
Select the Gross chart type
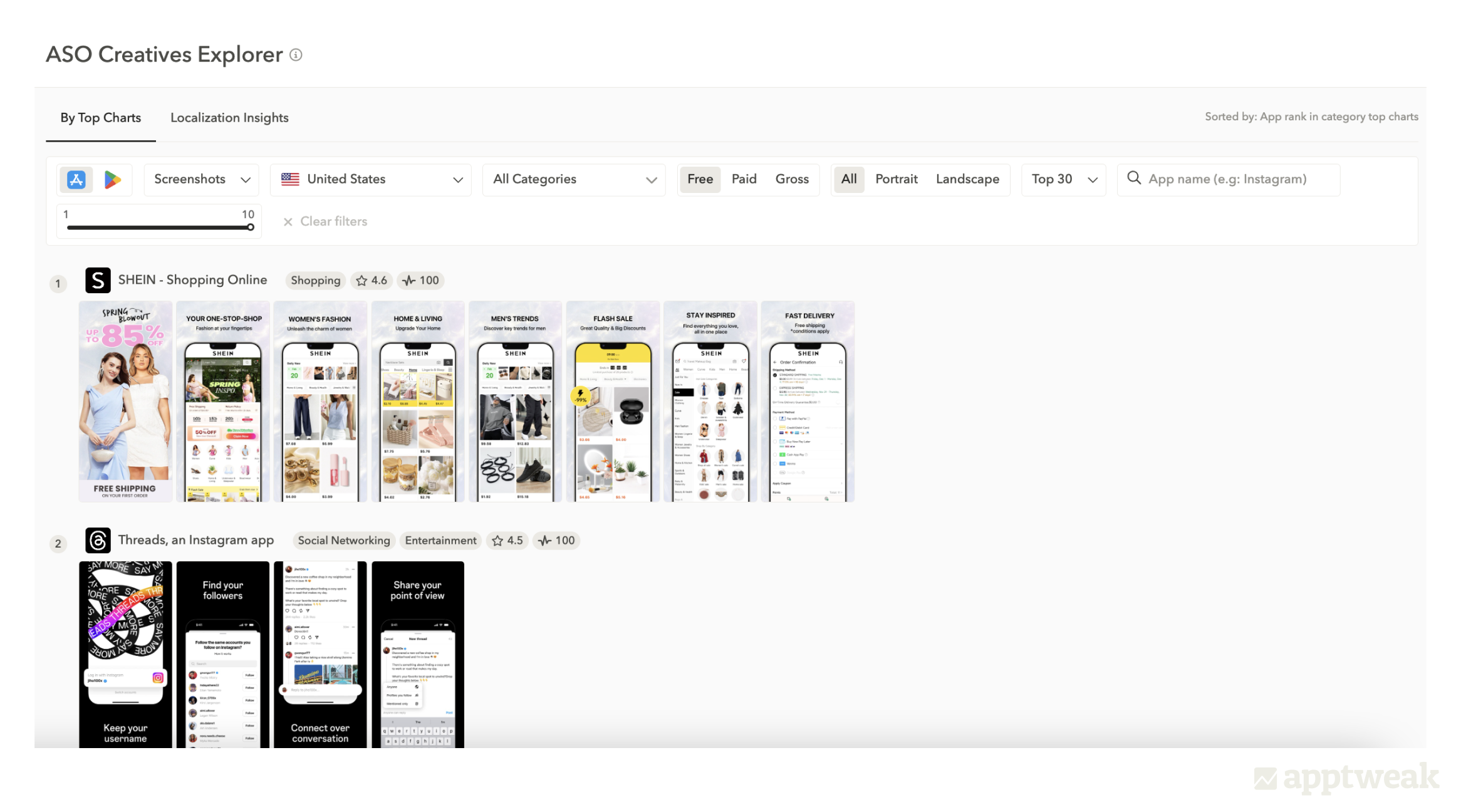click(792, 179)
